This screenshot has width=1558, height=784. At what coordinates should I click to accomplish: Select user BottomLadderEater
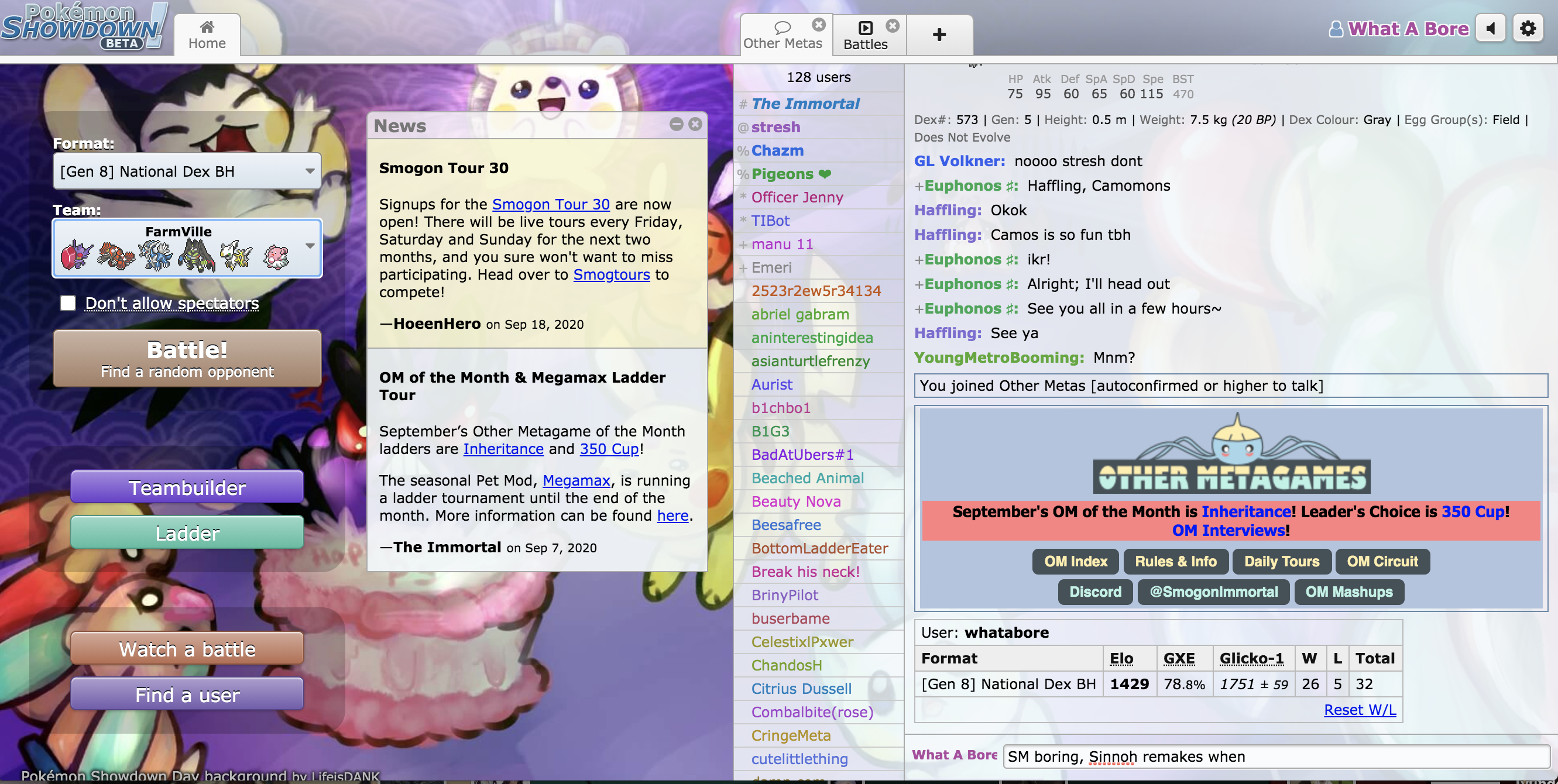click(819, 548)
